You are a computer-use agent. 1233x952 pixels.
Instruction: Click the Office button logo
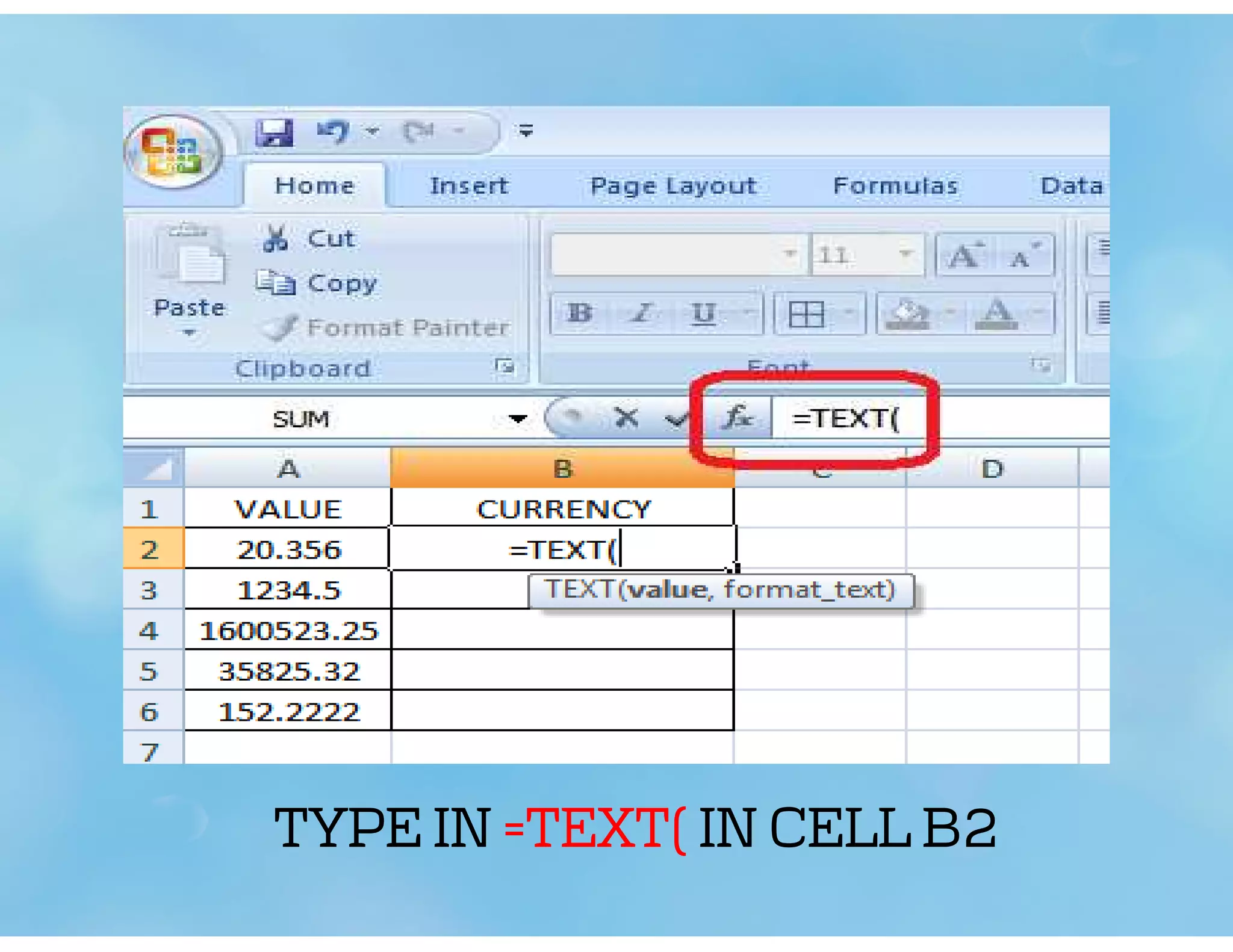(x=173, y=151)
